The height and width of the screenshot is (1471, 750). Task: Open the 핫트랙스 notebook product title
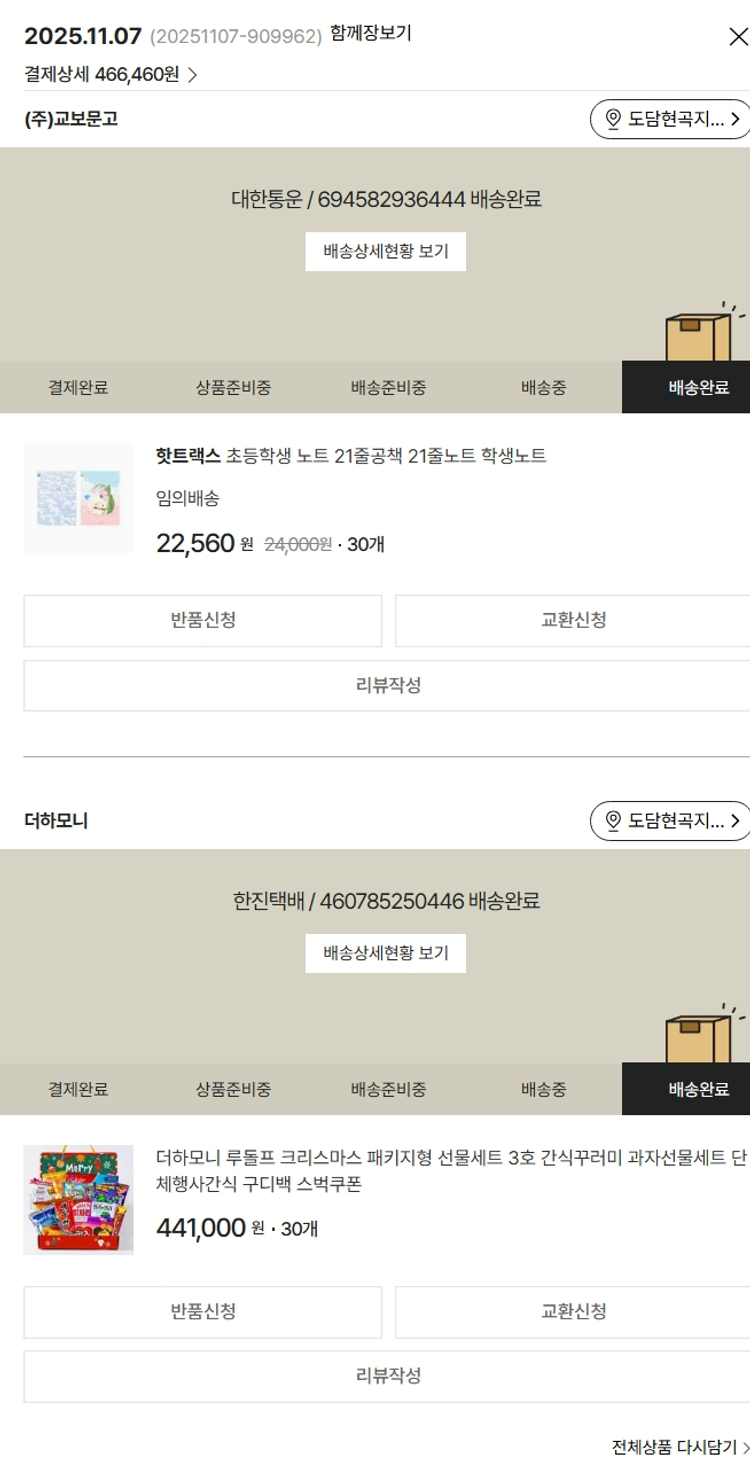click(351, 456)
